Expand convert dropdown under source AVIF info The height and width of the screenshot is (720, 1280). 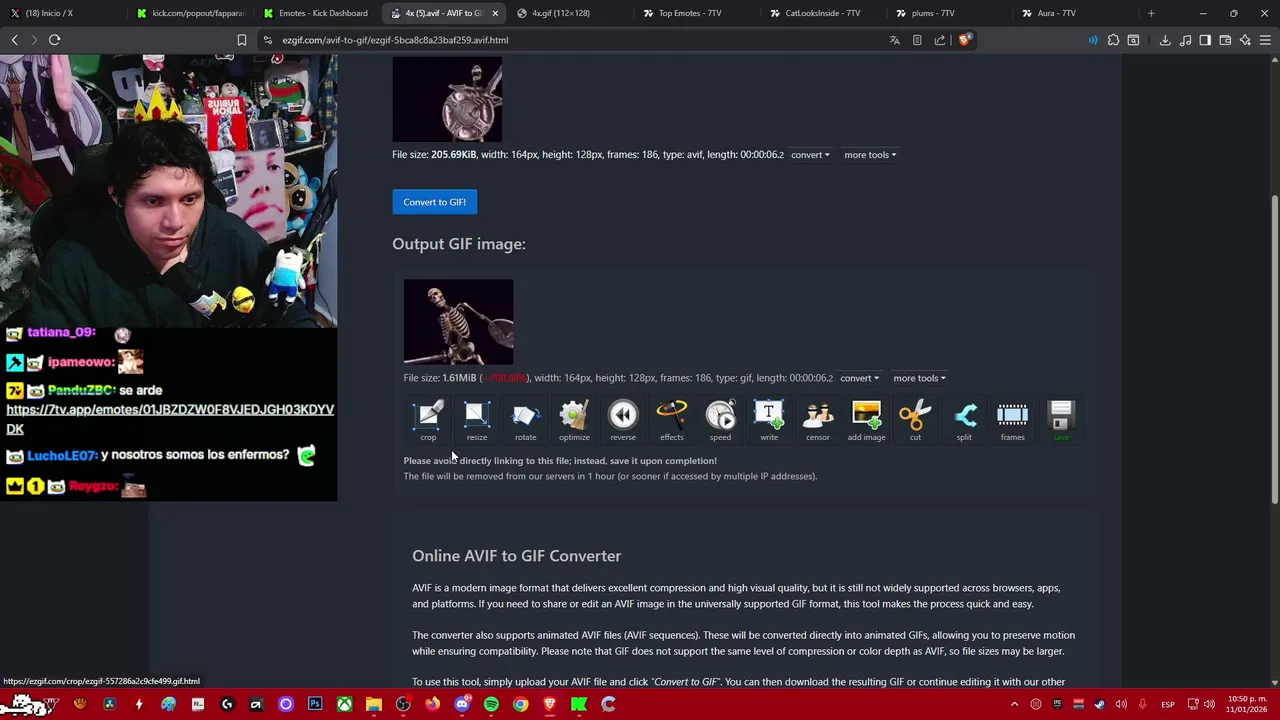810,155
